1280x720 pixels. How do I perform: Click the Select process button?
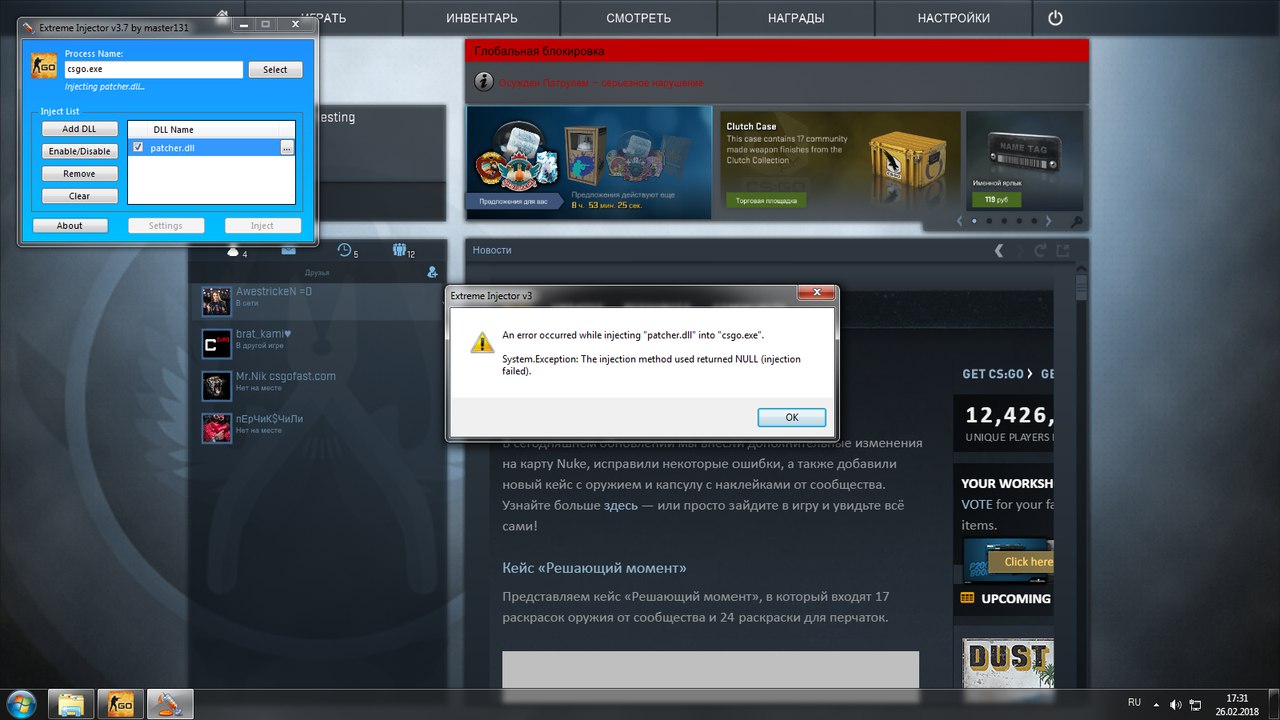pos(275,70)
